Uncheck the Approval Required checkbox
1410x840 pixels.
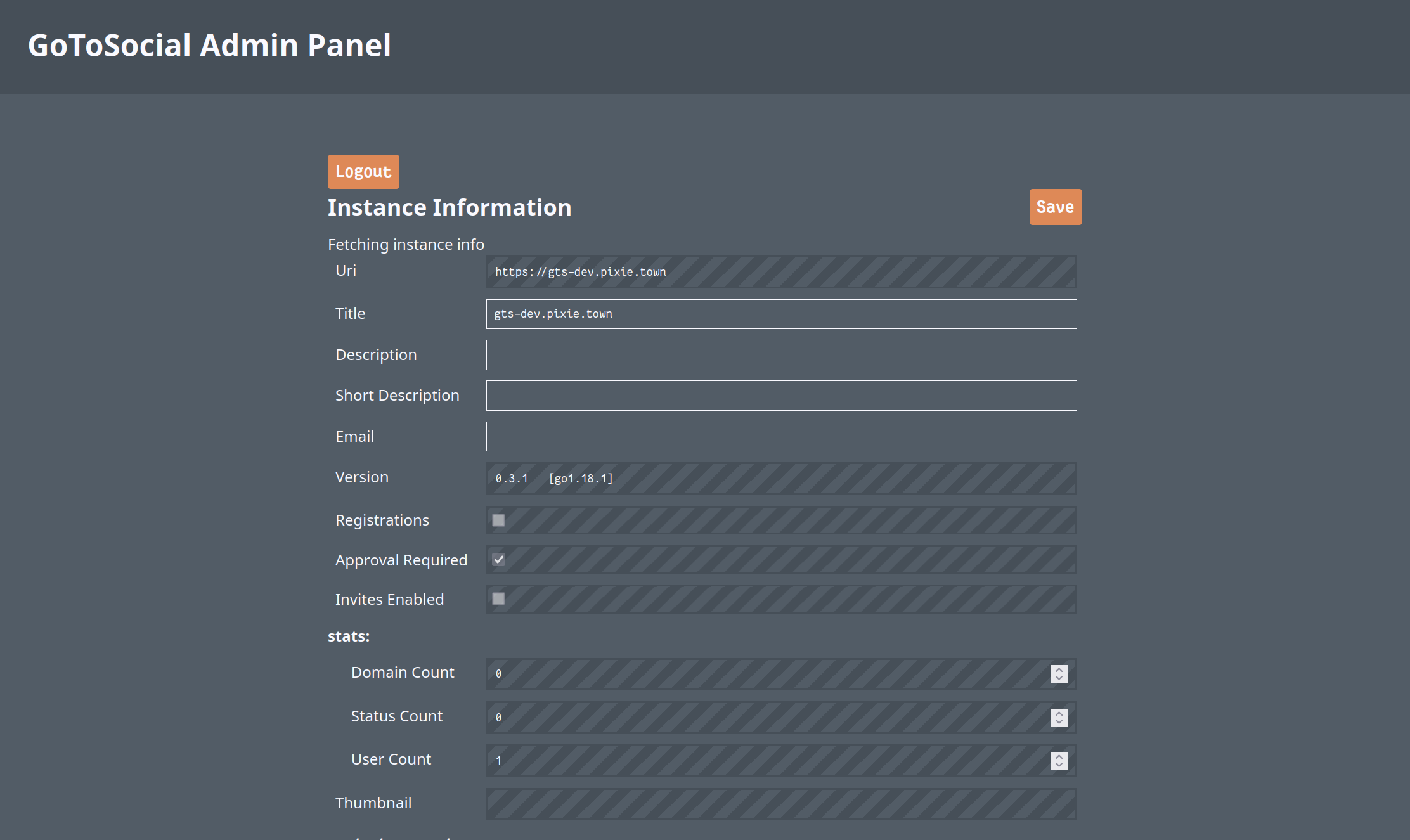point(499,560)
